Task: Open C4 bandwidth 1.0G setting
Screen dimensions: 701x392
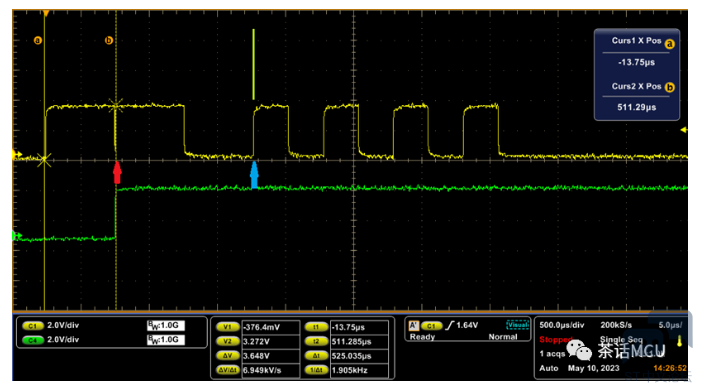Action: tap(166, 340)
